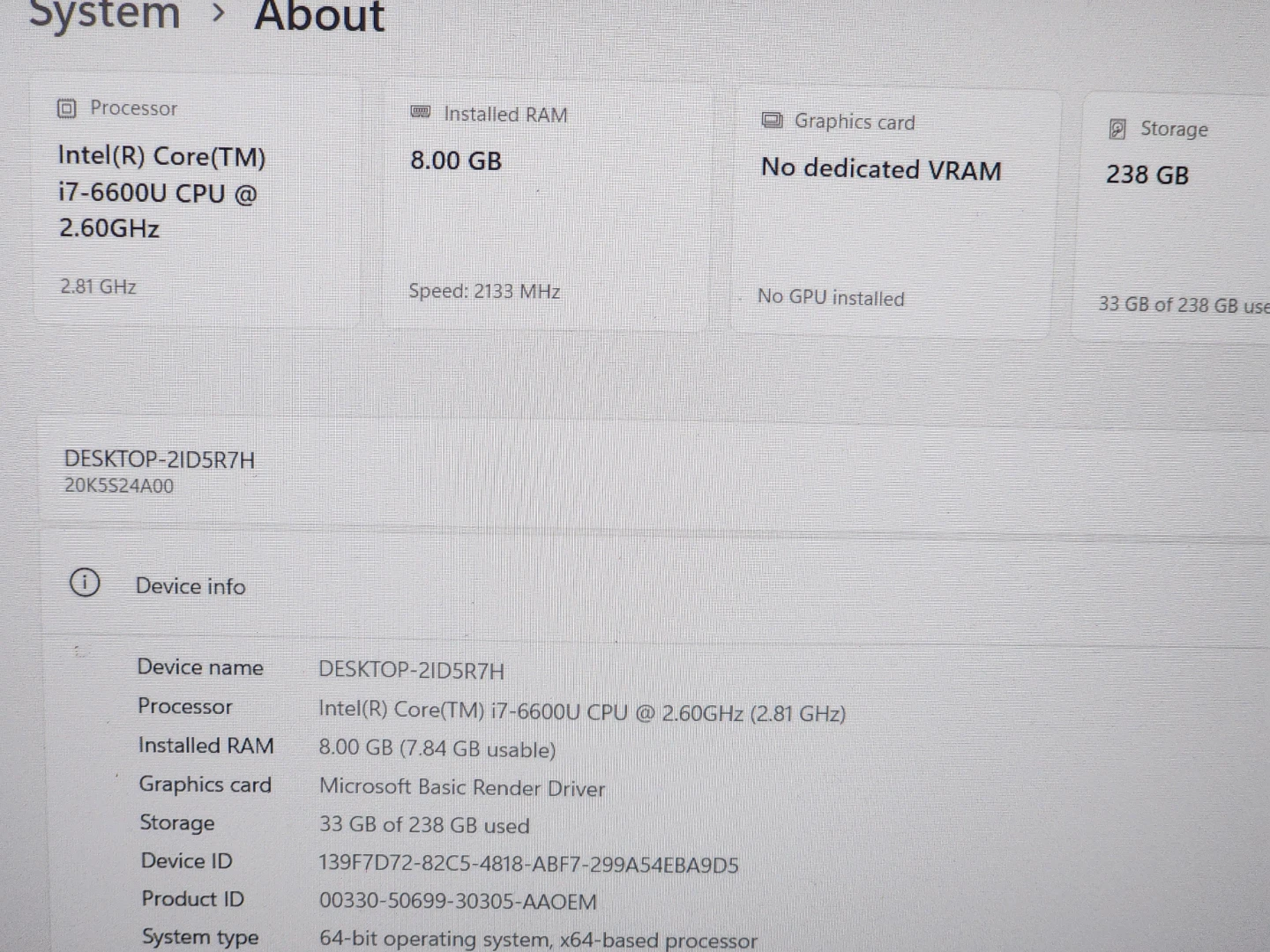Select the large DESKTOP-2ID5R7H heading
Screen dimensions: 1270x952
pyautogui.click(x=160, y=459)
